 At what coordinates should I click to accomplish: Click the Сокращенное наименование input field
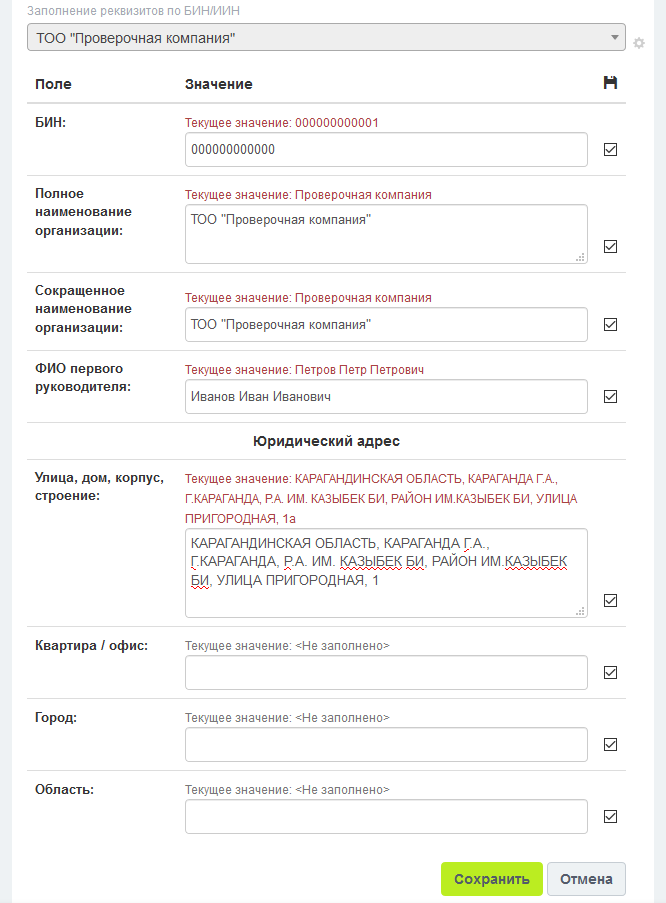coord(386,324)
